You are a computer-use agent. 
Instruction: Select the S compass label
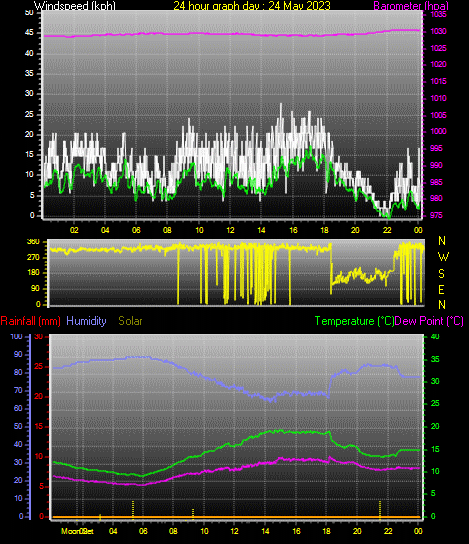coord(441,274)
